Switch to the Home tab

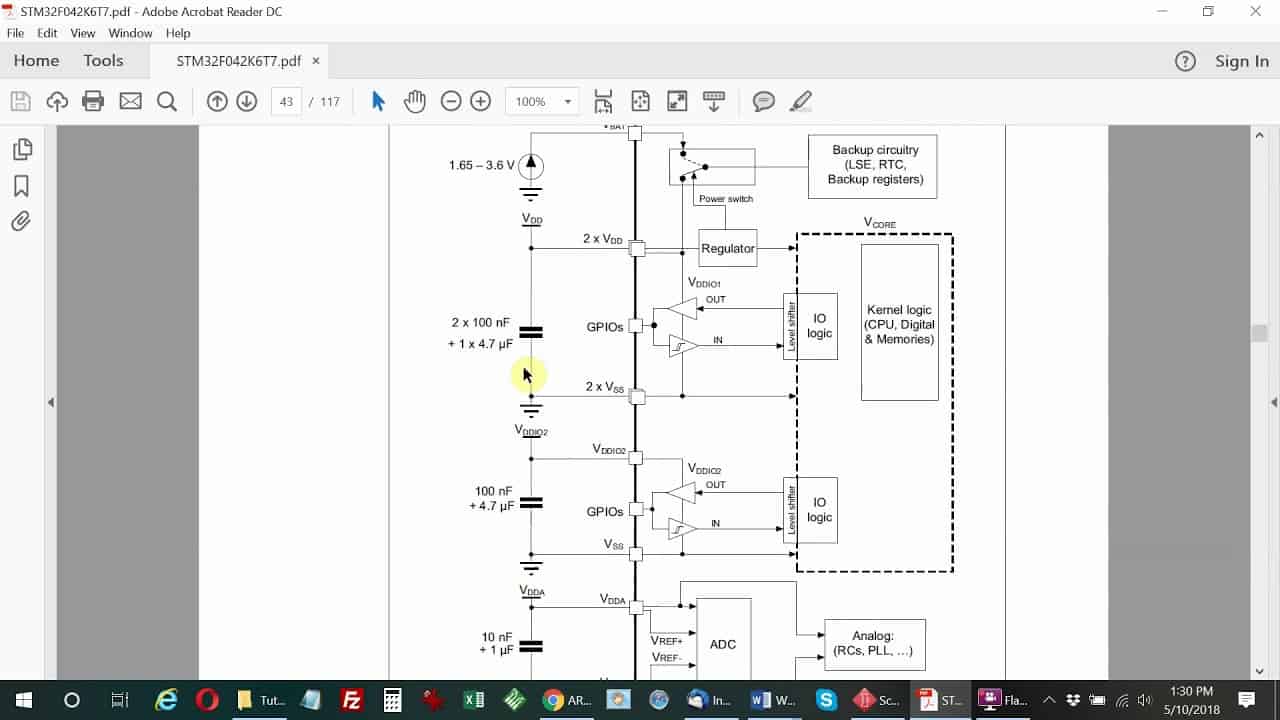click(36, 61)
